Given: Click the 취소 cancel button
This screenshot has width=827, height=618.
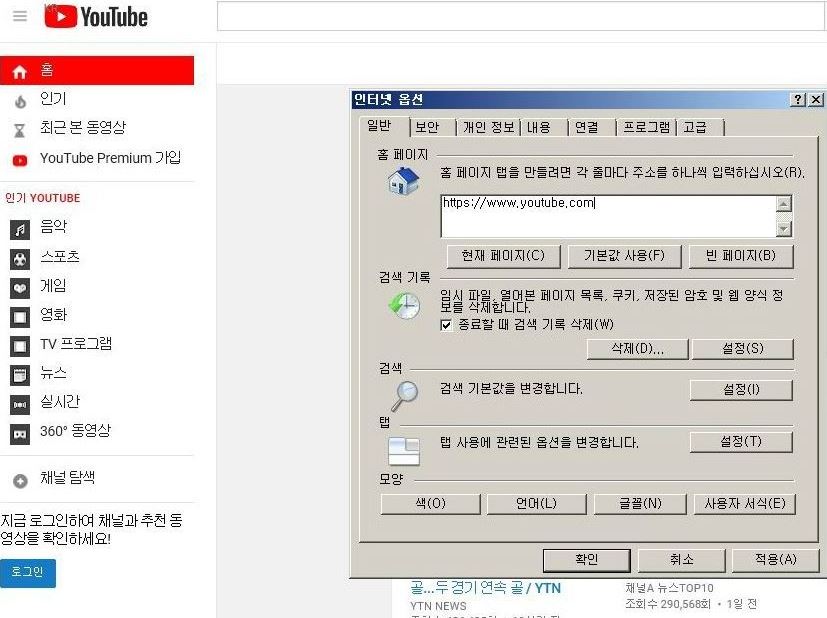Looking at the screenshot, I should pyautogui.click(x=681, y=560).
